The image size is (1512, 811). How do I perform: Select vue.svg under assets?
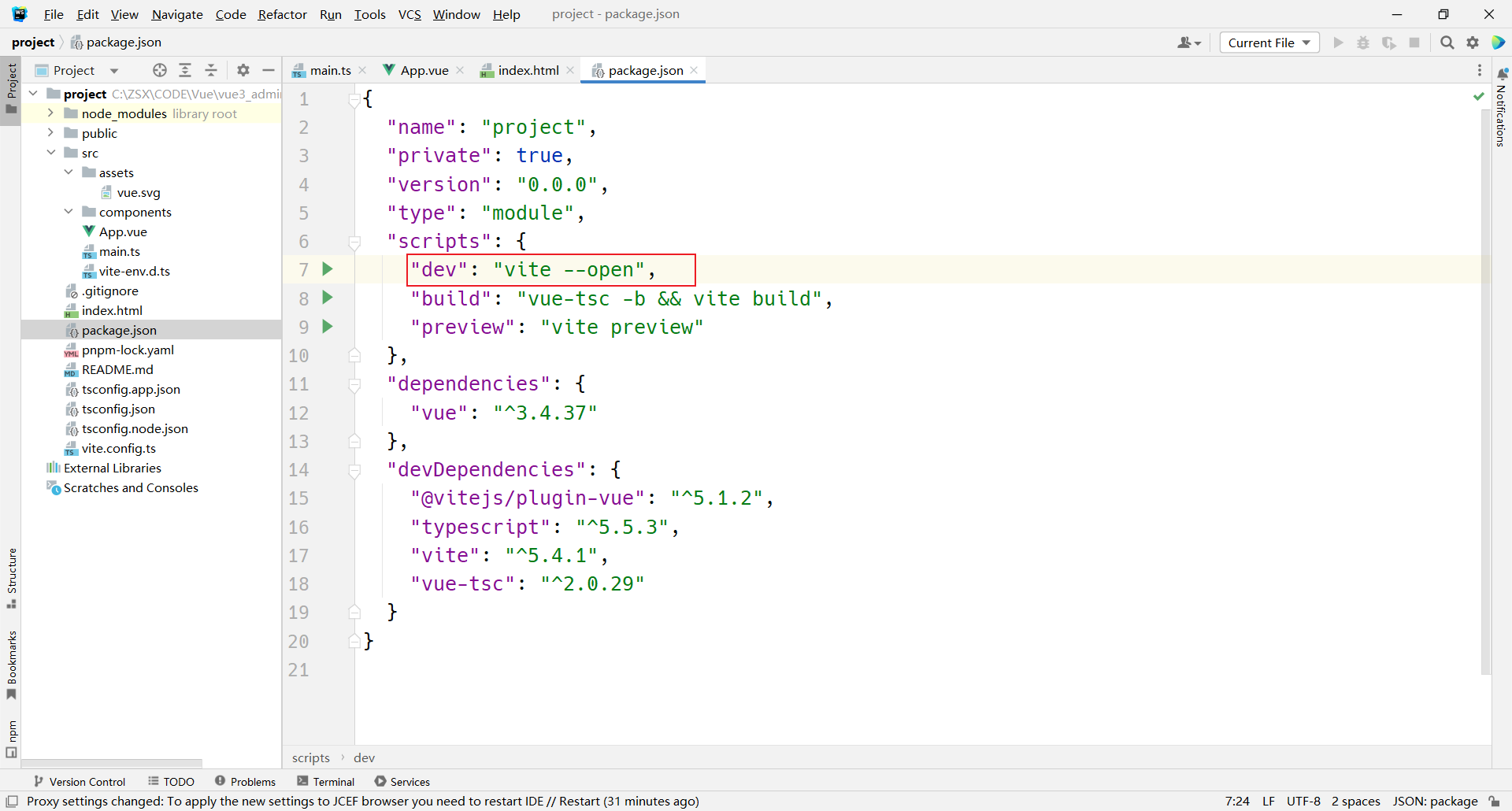tap(139, 192)
